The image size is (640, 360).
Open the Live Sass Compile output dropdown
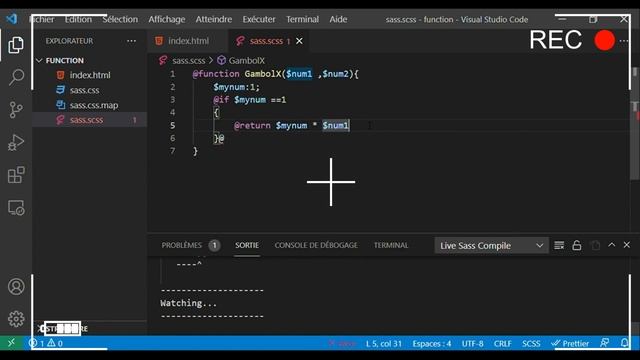click(491, 246)
